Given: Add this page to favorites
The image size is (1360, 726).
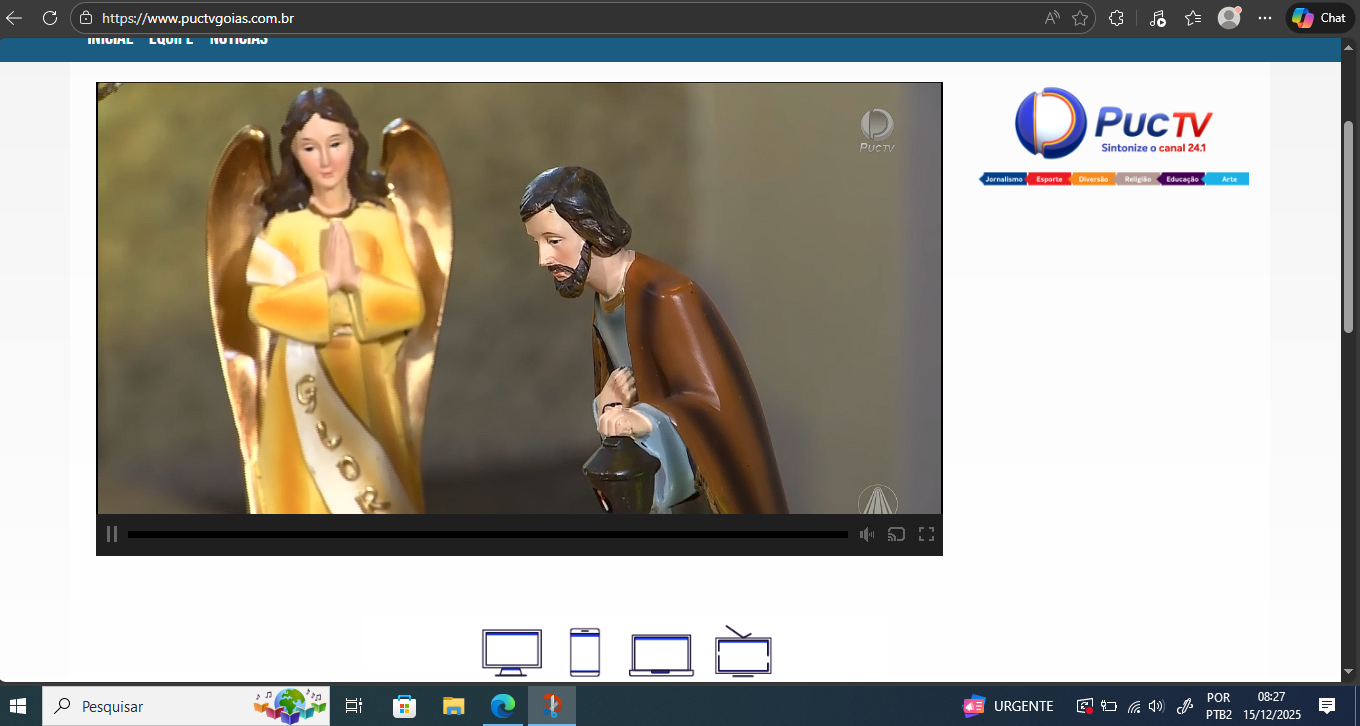Looking at the screenshot, I should pyautogui.click(x=1080, y=18).
